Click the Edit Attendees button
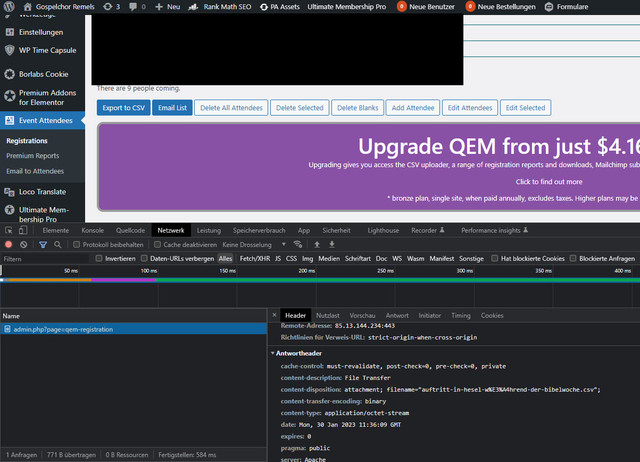Screen dimensions: 640x462 [x=470, y=108]
